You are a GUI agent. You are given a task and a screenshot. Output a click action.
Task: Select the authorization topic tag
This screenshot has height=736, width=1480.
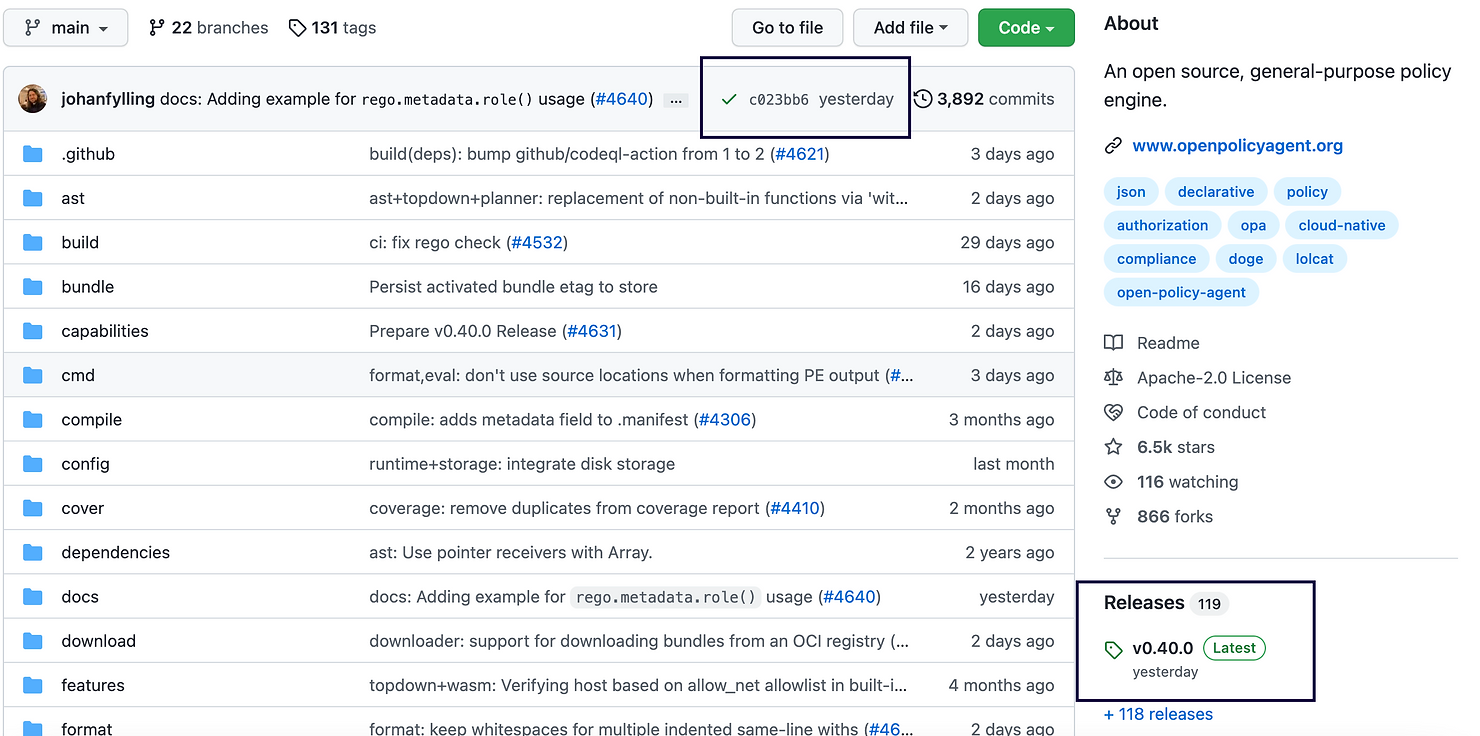coord(1162,225)
